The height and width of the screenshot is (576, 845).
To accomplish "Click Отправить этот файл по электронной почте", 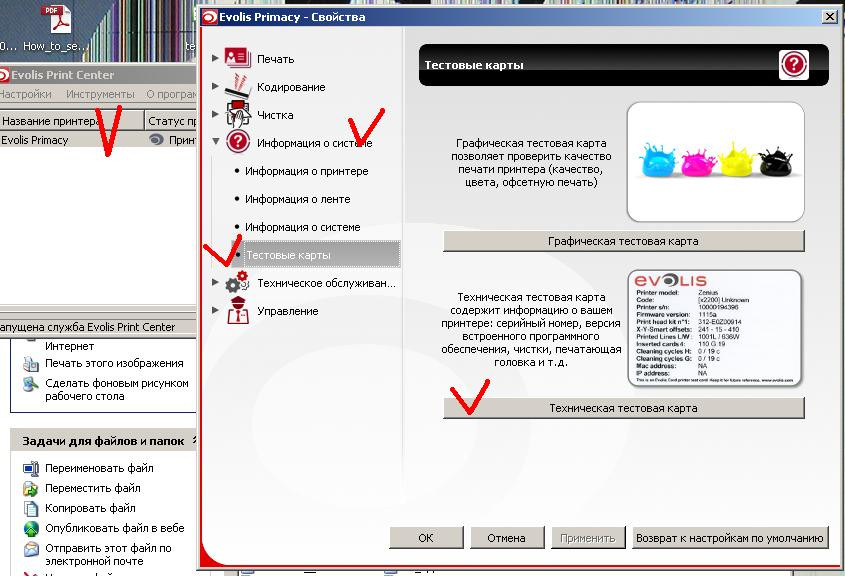I will 108,554.
